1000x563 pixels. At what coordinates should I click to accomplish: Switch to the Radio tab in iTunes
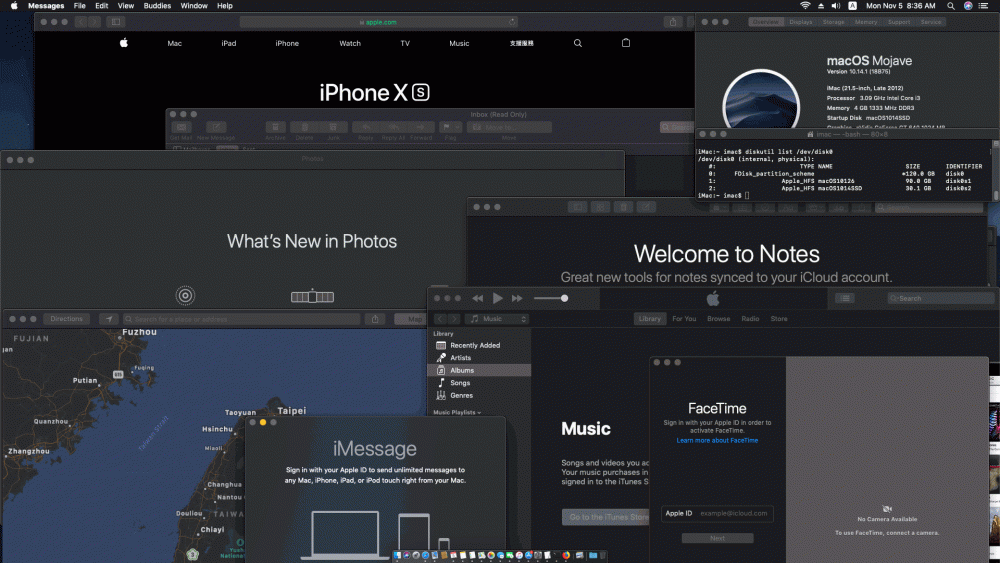point(750,319)
